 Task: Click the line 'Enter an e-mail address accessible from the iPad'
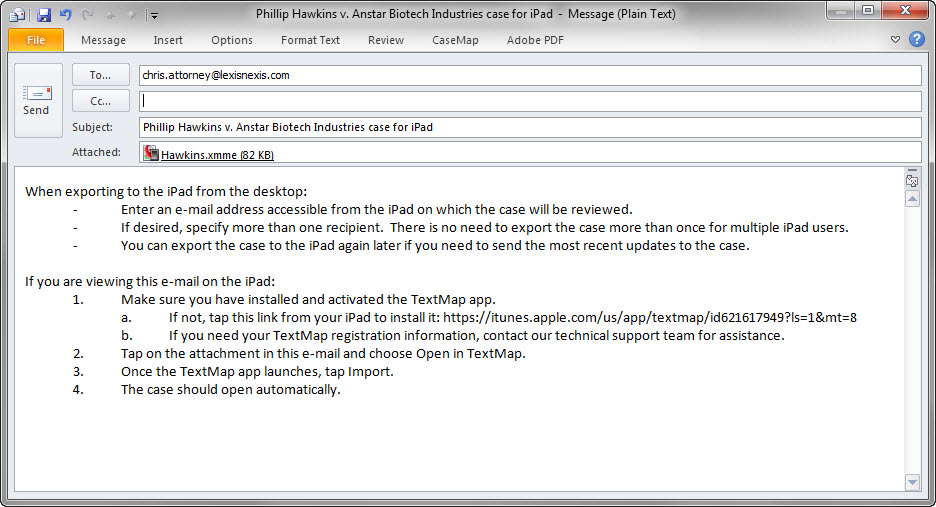[377, 210]
